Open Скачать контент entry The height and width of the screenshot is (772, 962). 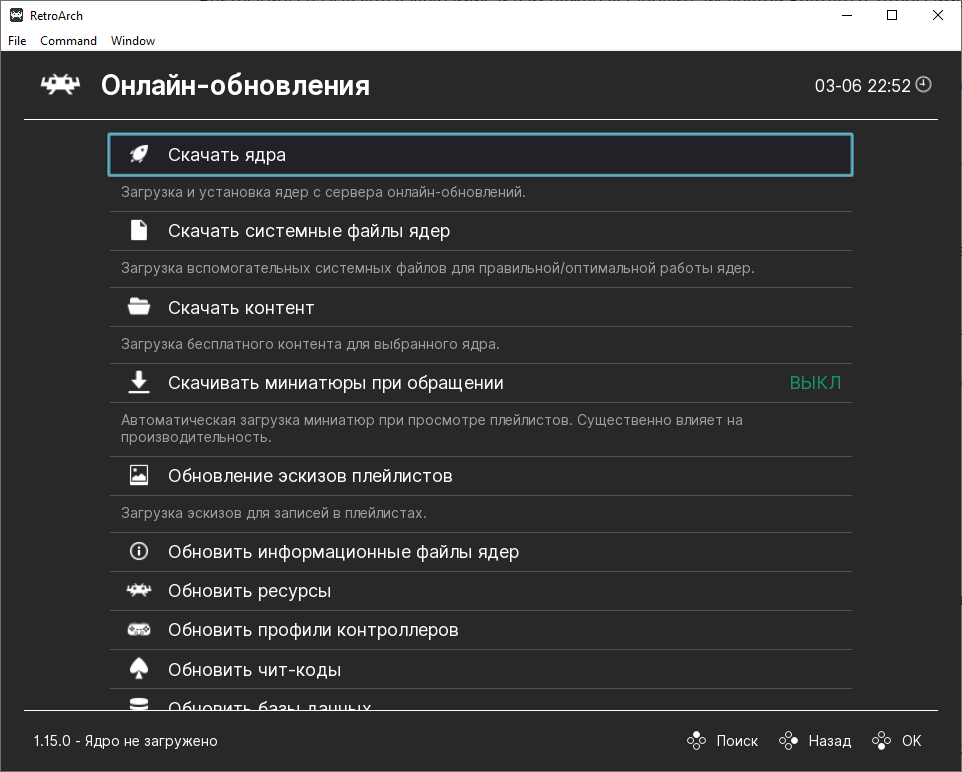480,307
